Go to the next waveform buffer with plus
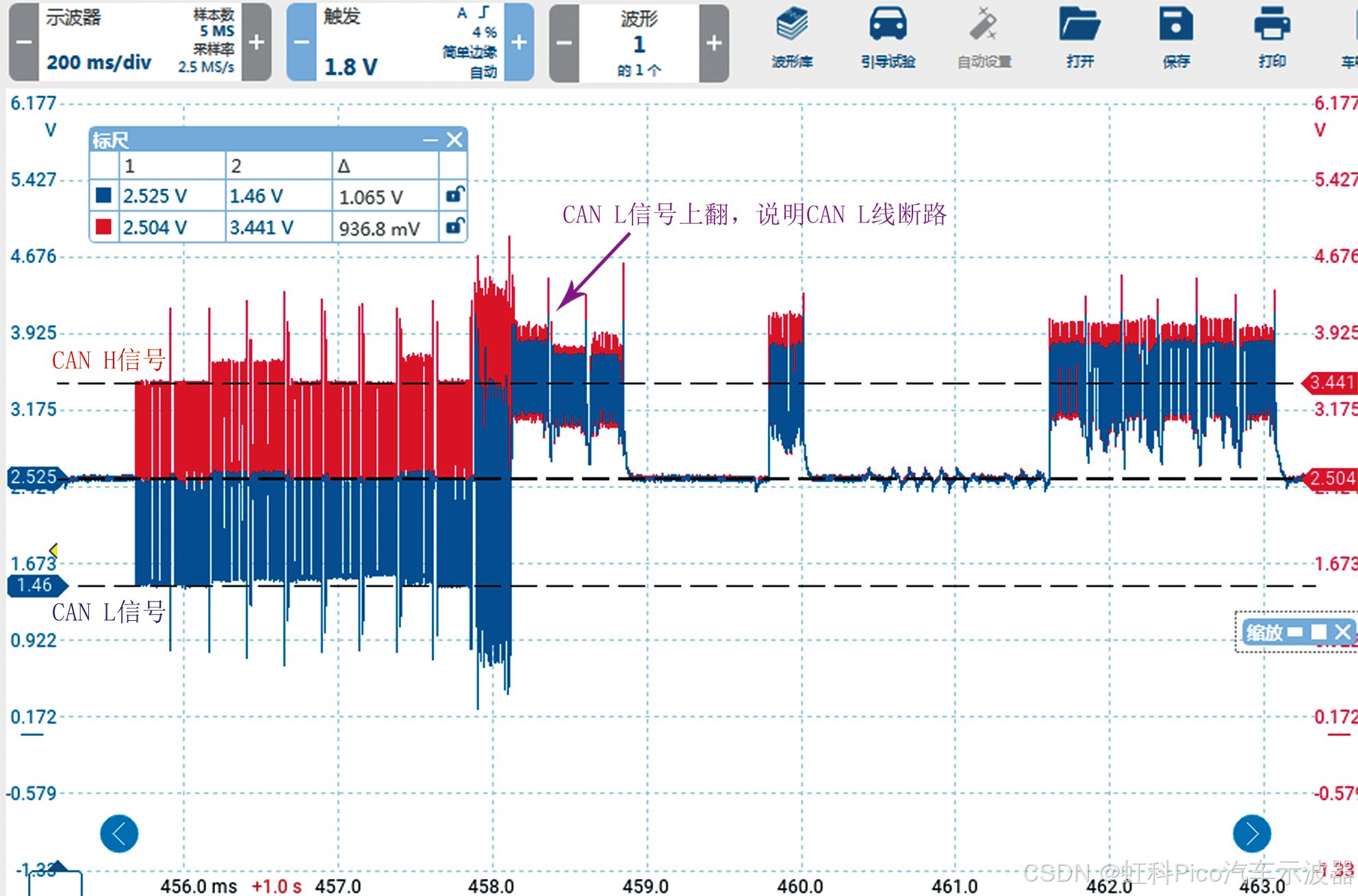The height and width of the screenshot is (896, 1358). [714, 42]
